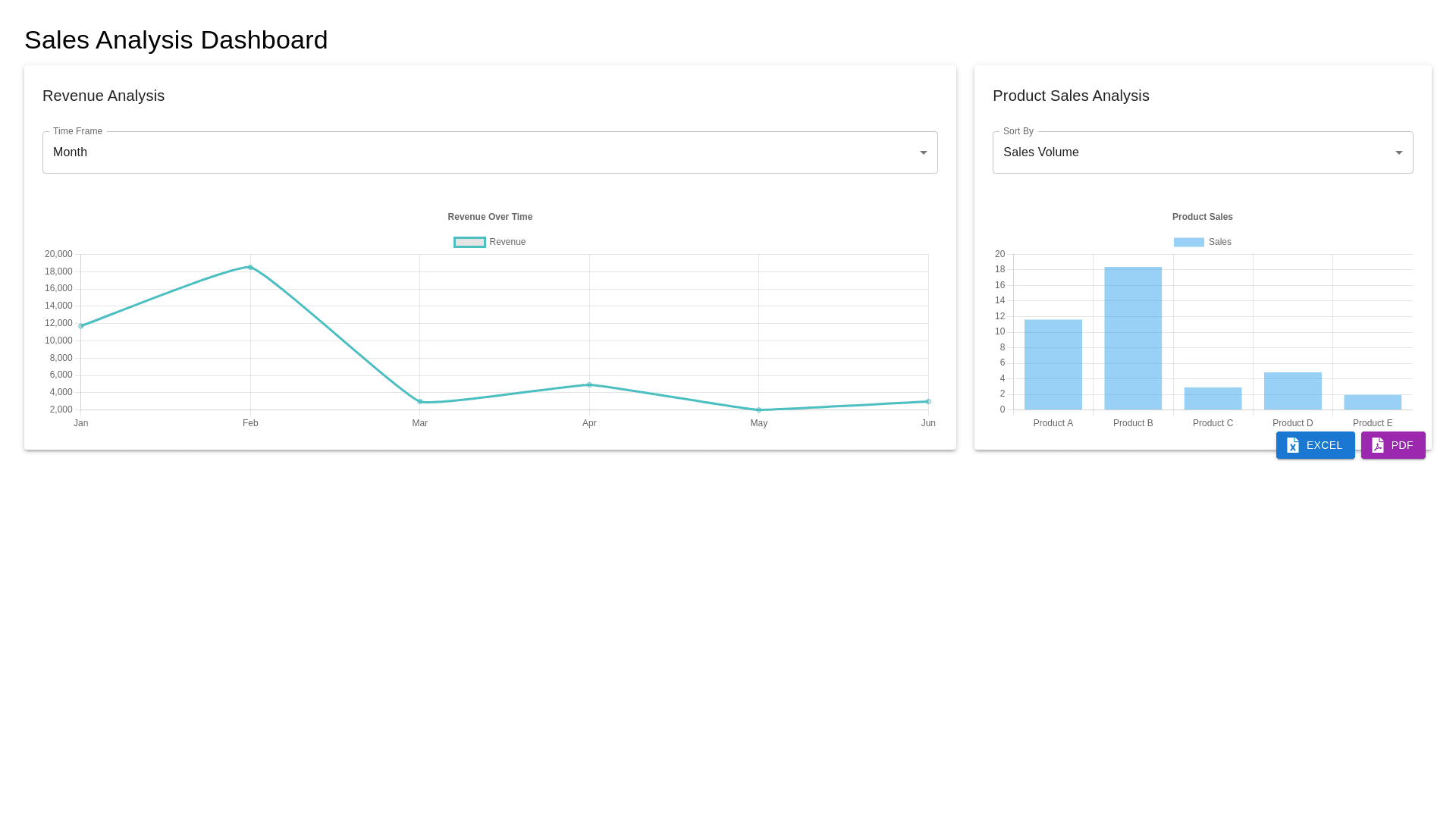Open the Sort By dropdown arrow

[x=1398, y=152]
